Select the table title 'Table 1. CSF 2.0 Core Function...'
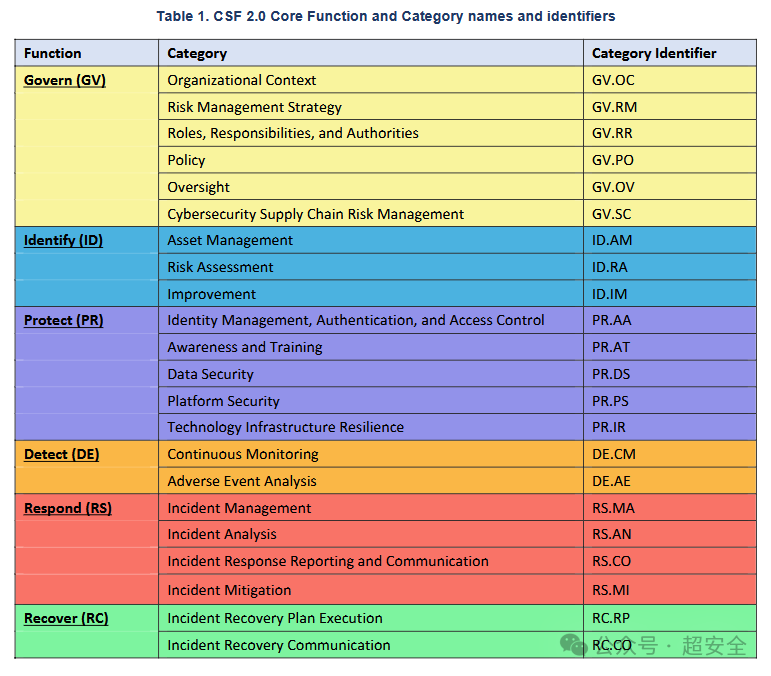The height and width of the screenshot is (676, 771). pos(386,16)
